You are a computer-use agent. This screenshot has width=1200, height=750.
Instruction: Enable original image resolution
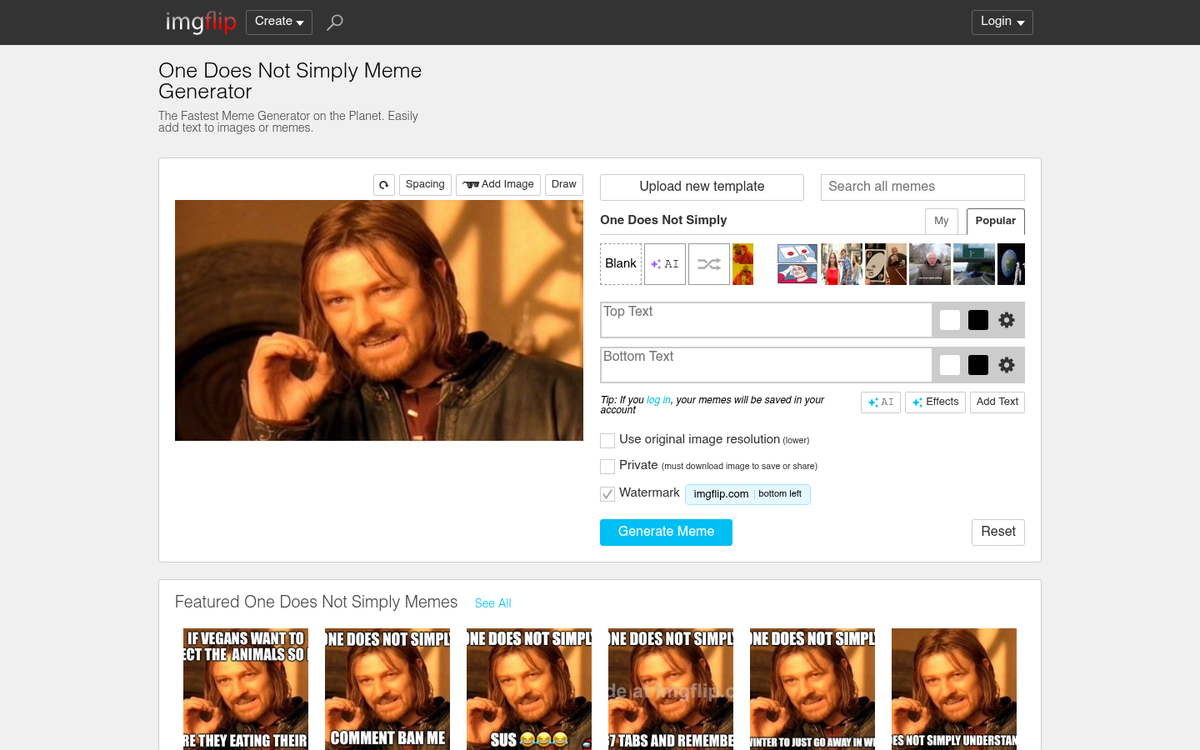[607, 440]
